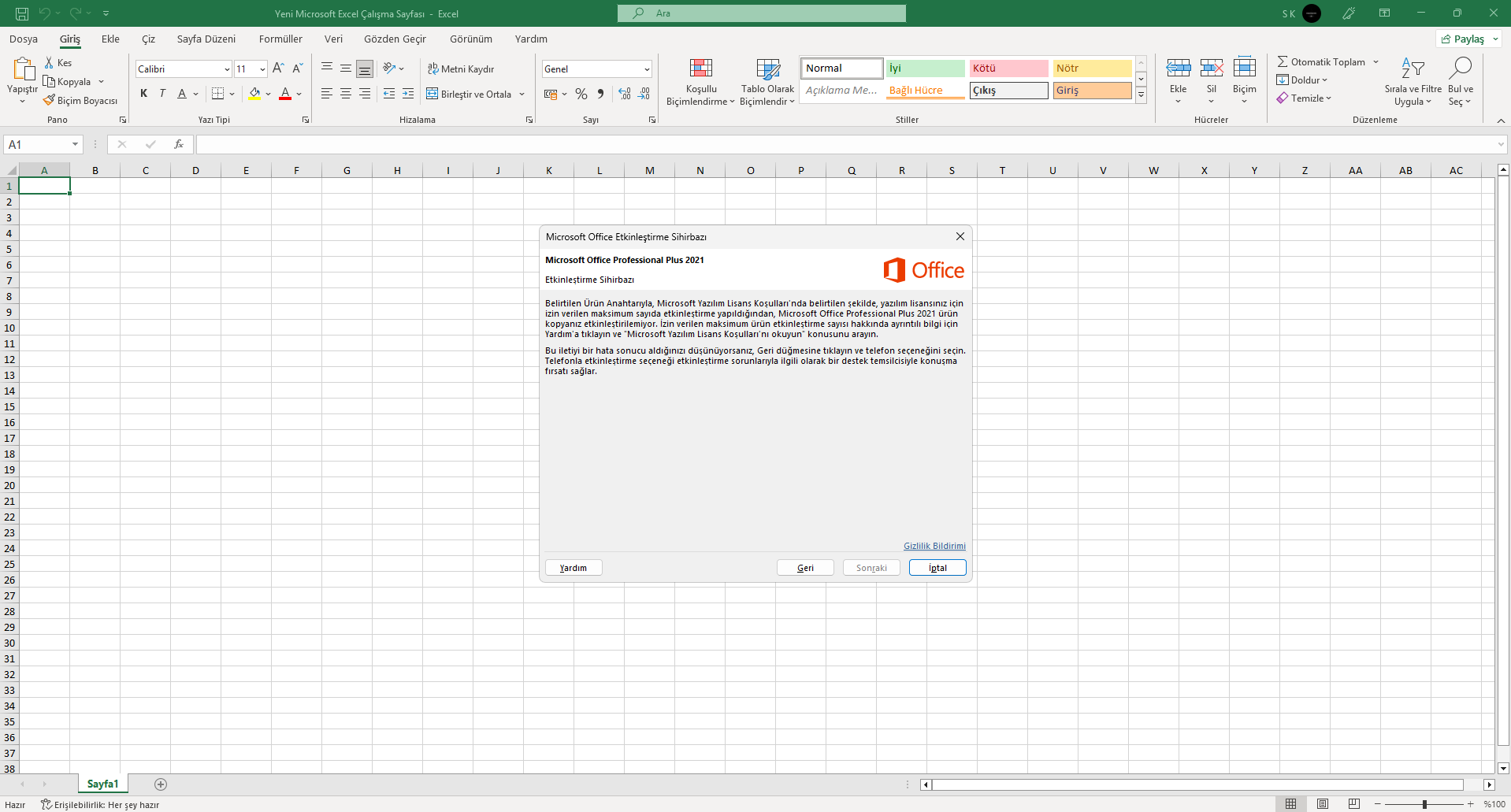This screenshot has width=1511, height=812.
Task: Add a new sheet with plus icon
Action: [161, 784]
